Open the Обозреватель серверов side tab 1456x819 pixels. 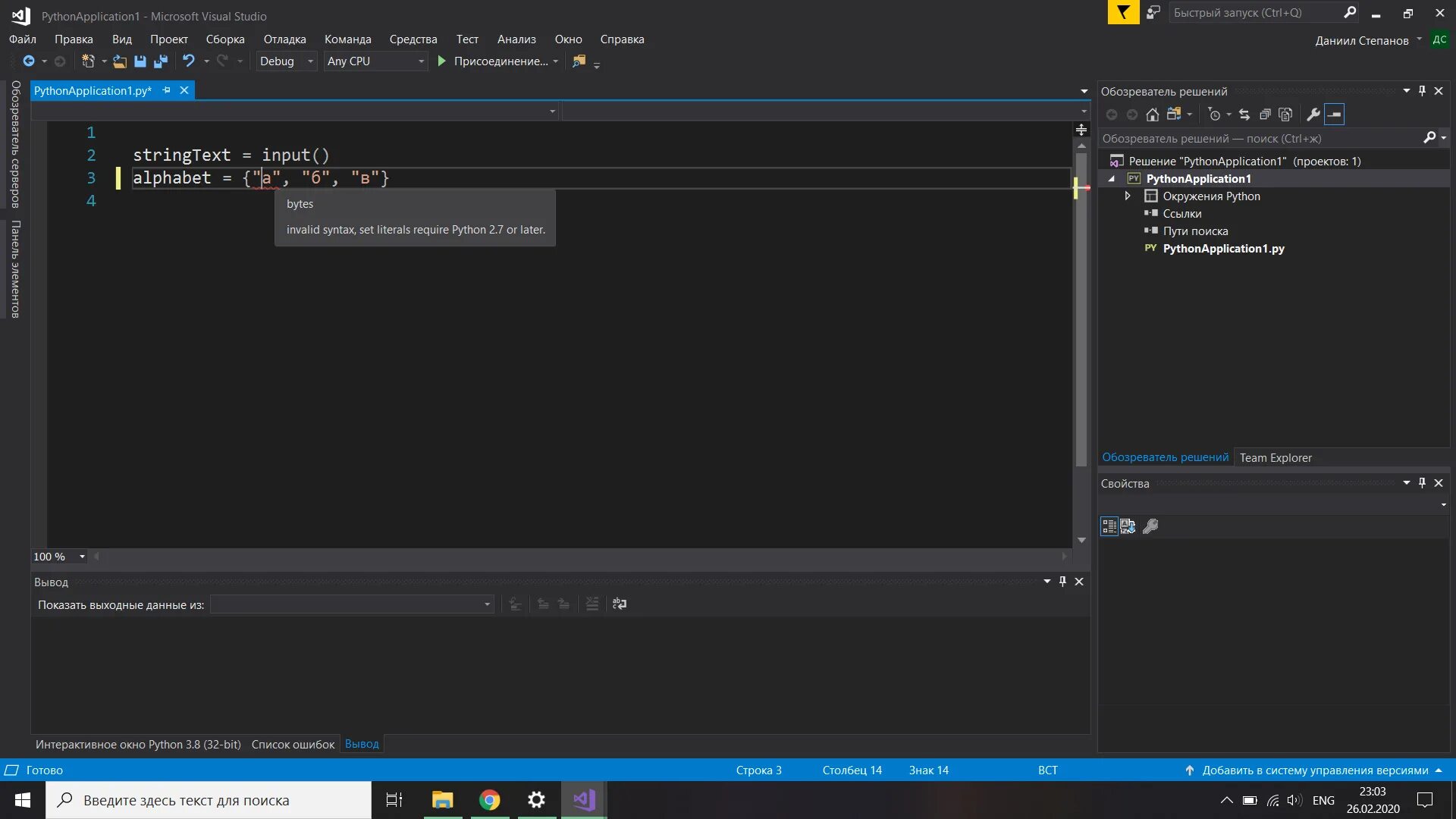[x=15, y=144]
